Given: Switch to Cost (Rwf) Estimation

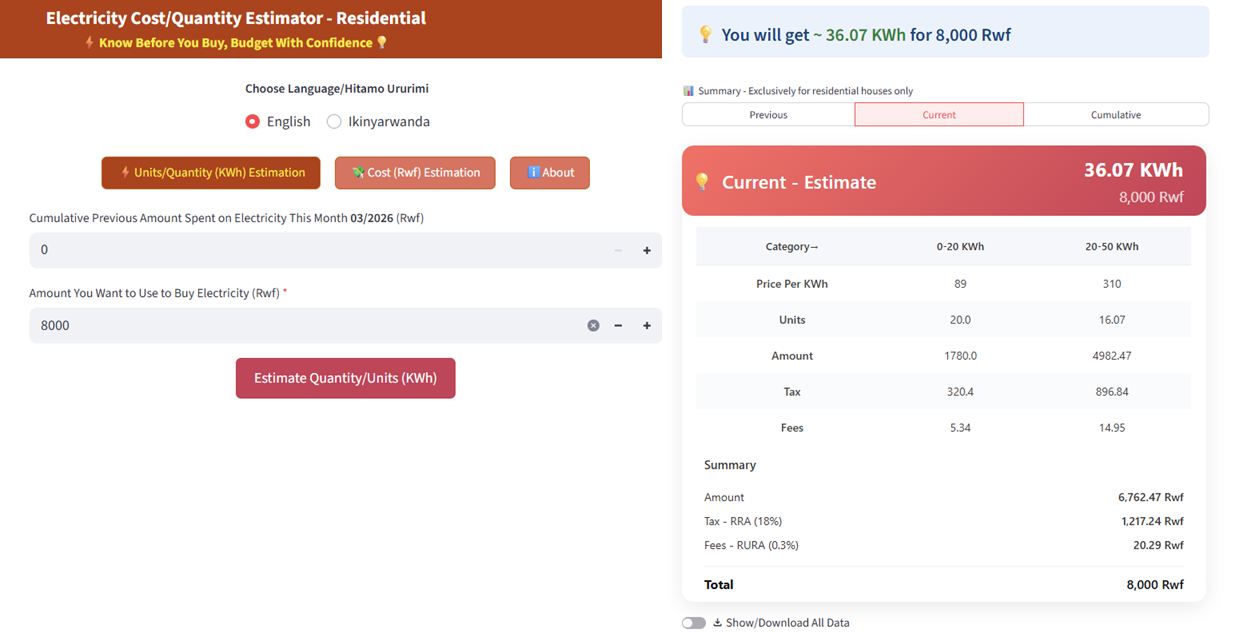Looking at the screenshot, I should (x=415, y=173).
